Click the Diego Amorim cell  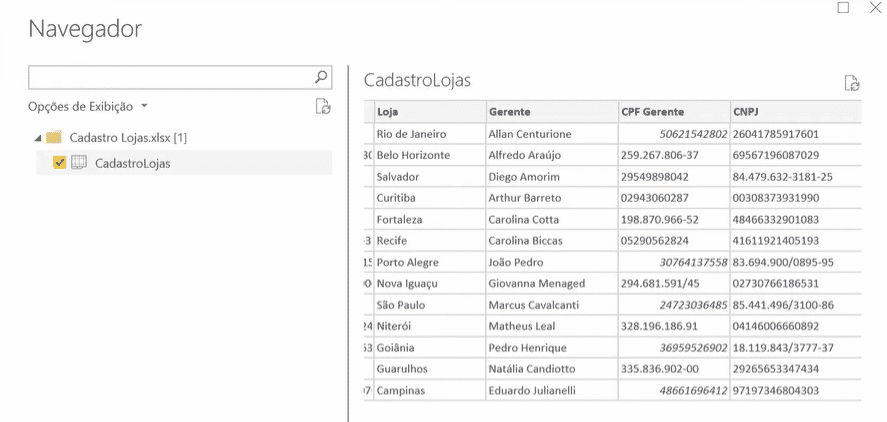point(552,176)
